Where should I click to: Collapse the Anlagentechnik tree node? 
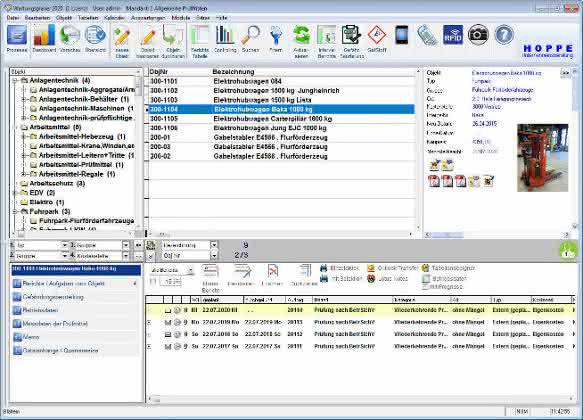pos(15,81)
